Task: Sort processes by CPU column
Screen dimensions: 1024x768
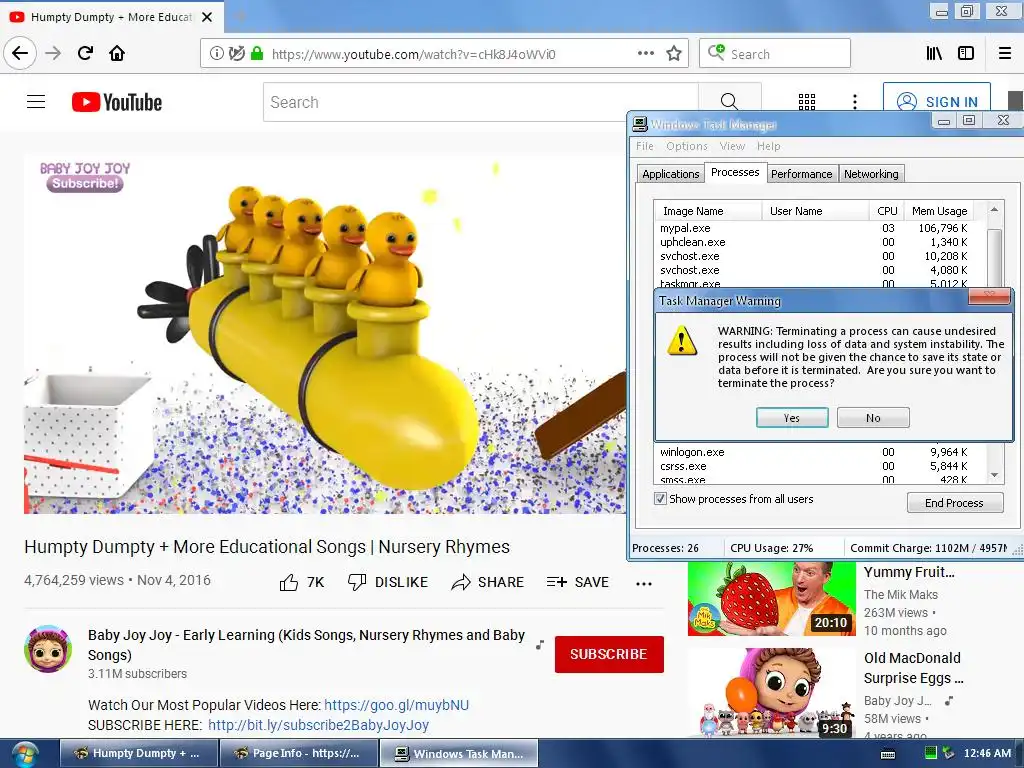Action: coord(887,211)
